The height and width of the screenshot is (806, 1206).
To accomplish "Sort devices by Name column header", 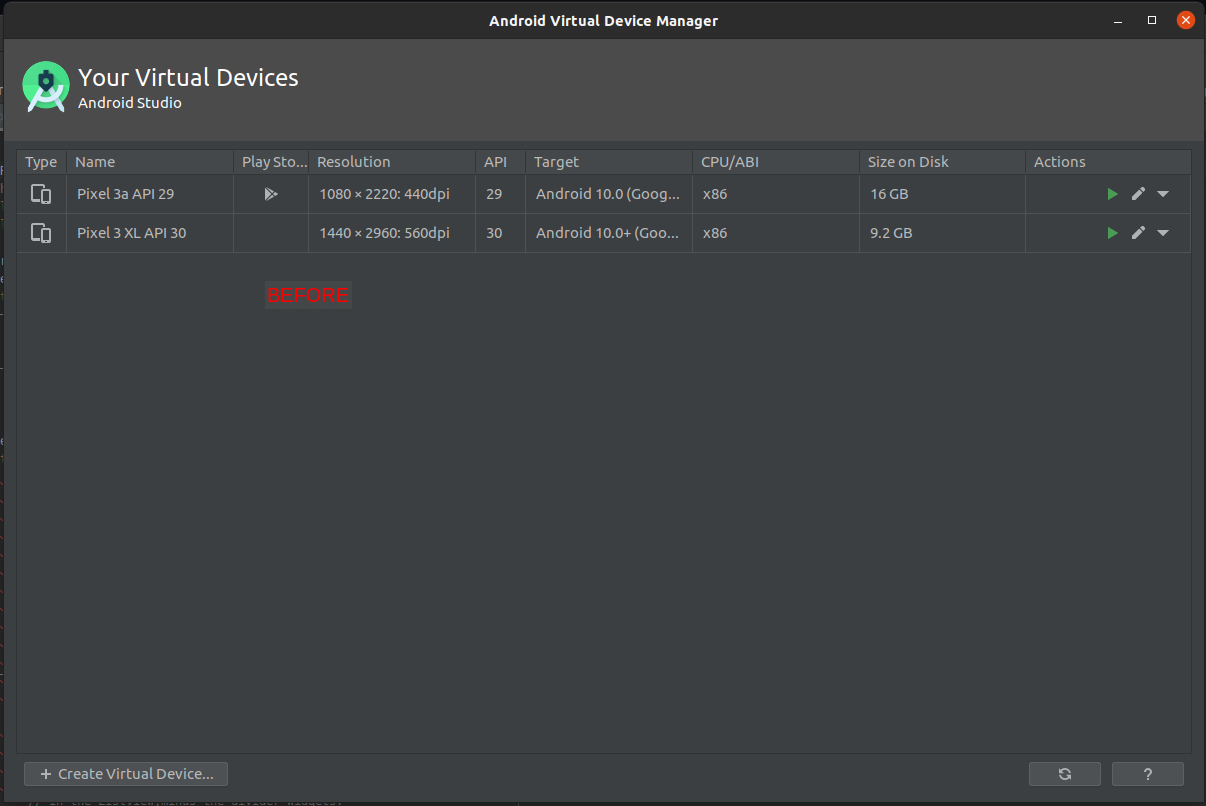I will [x=150, y=162].
